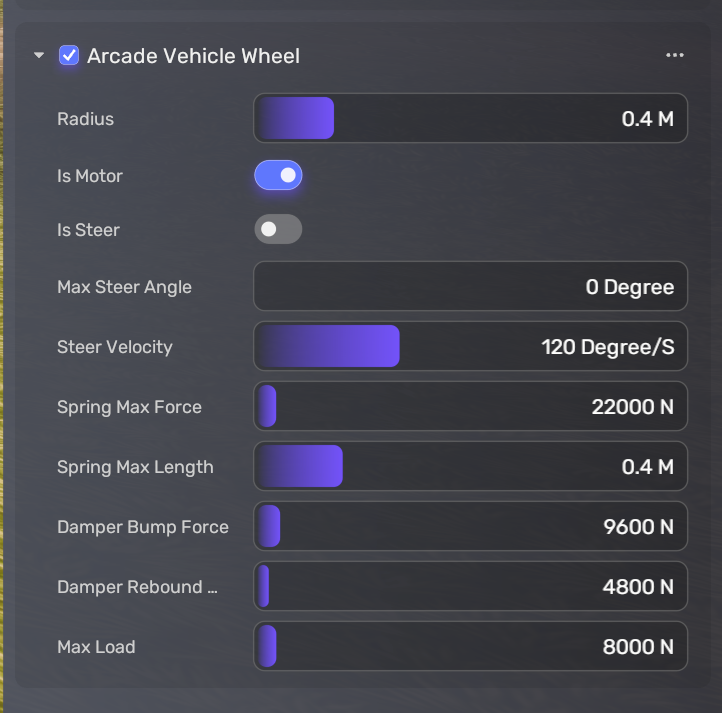Turn off the Is Motor switch
Image resolution: width=722 pixels, height=713 pixels.
[x=278, y=176]
